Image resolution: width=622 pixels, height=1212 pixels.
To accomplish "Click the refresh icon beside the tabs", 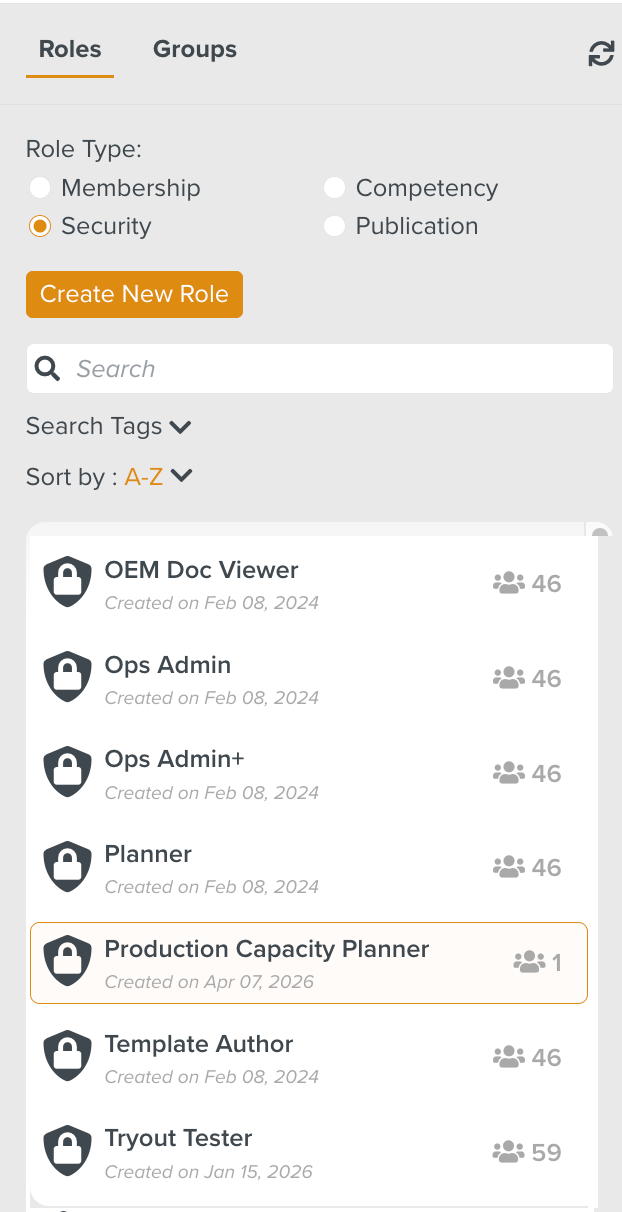I will coord(600,54).
